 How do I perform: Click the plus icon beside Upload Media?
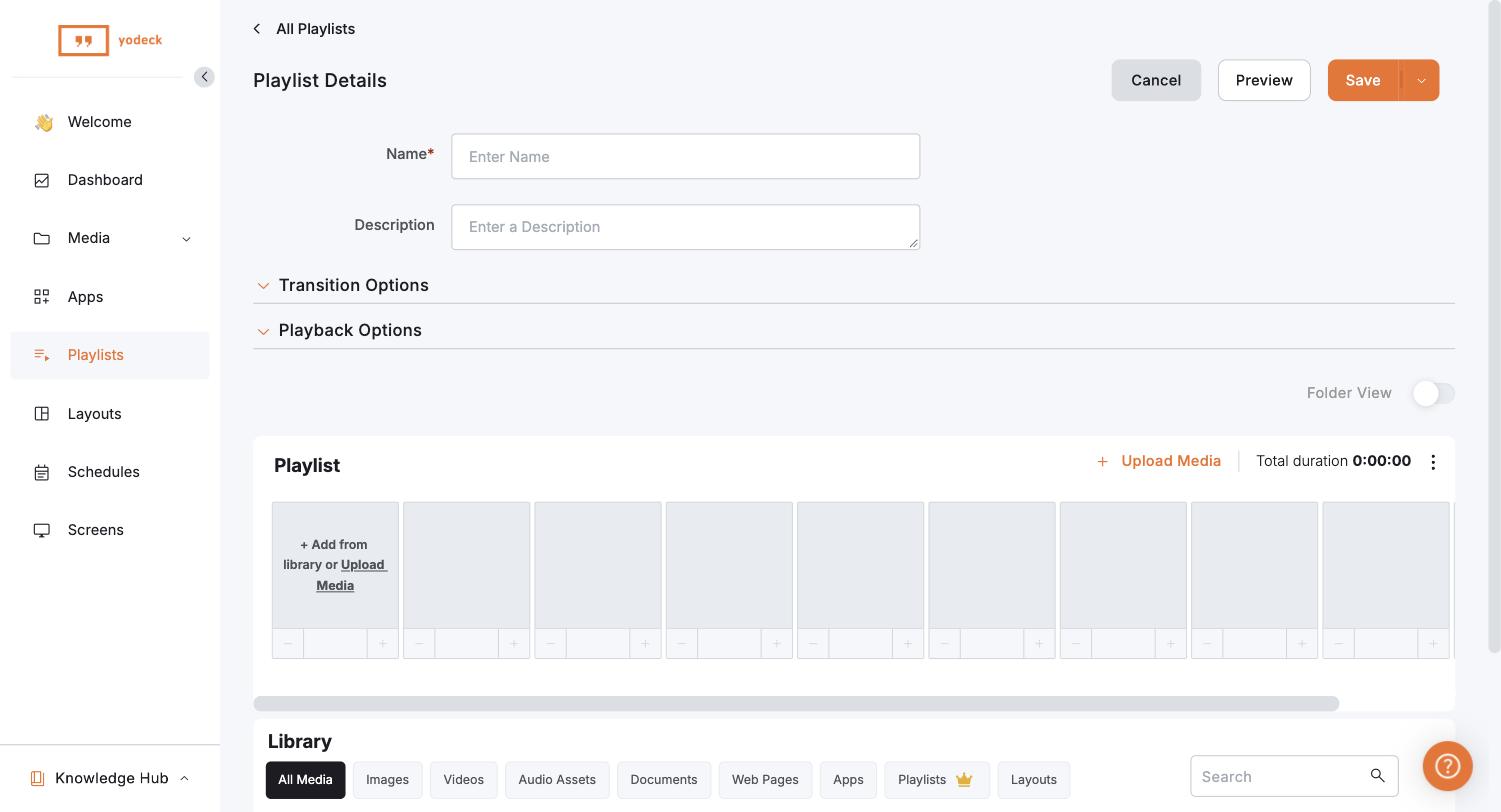point(1102,461)
